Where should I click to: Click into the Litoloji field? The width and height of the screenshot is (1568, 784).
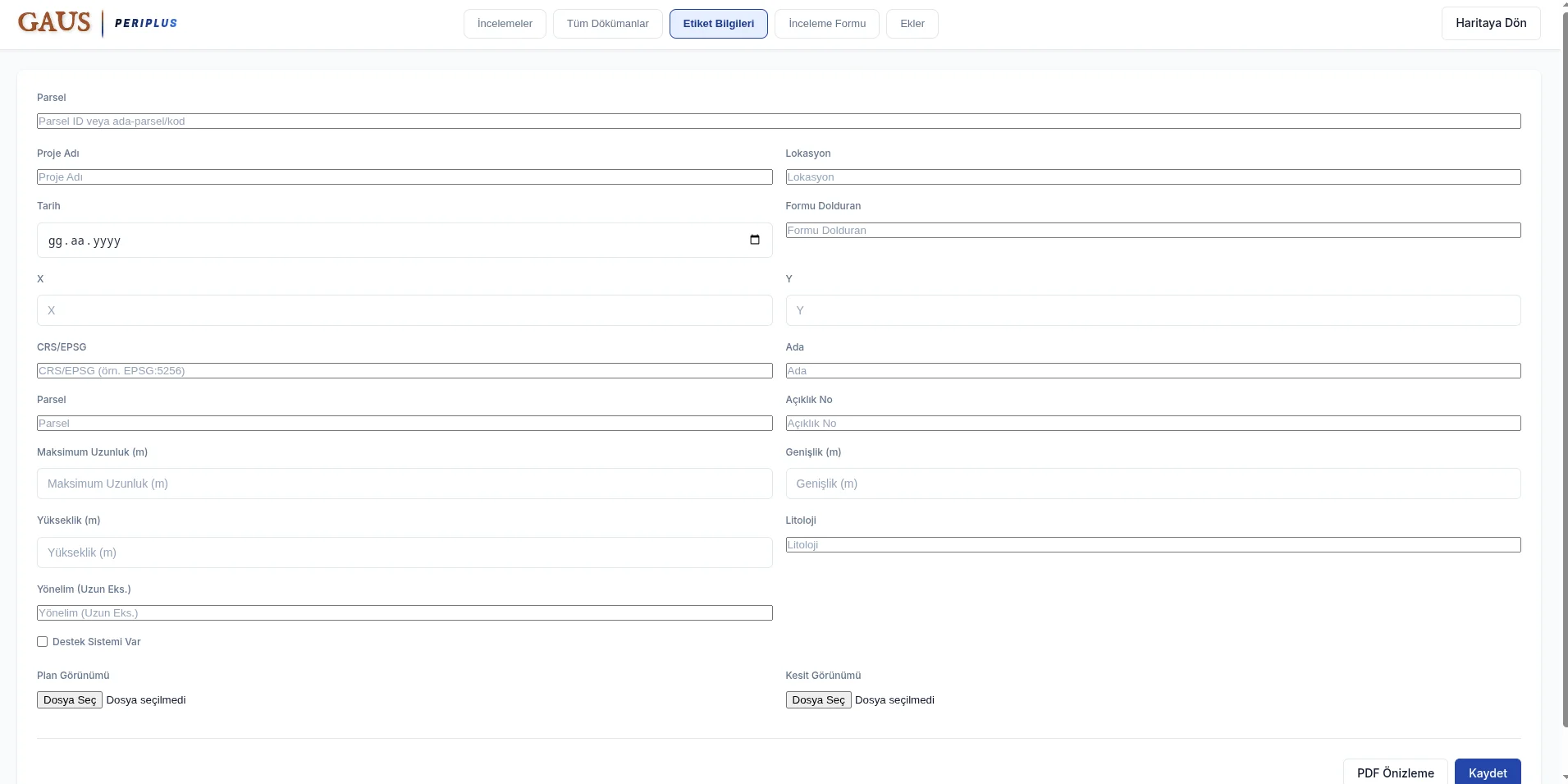1153,545
